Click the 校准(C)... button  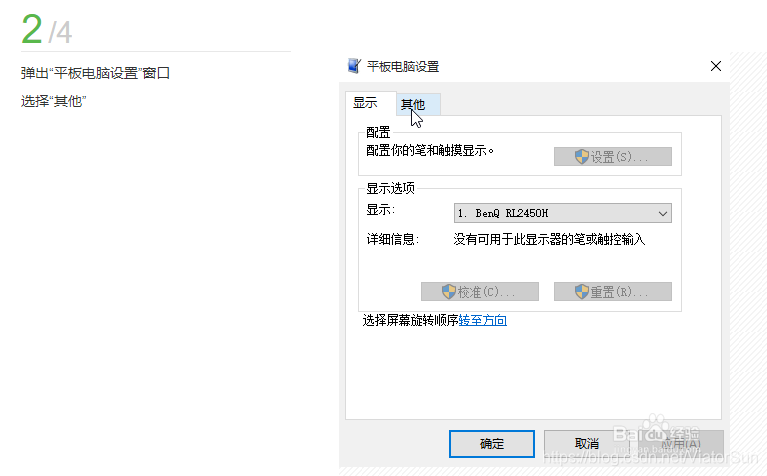click(x=479, y=292)
